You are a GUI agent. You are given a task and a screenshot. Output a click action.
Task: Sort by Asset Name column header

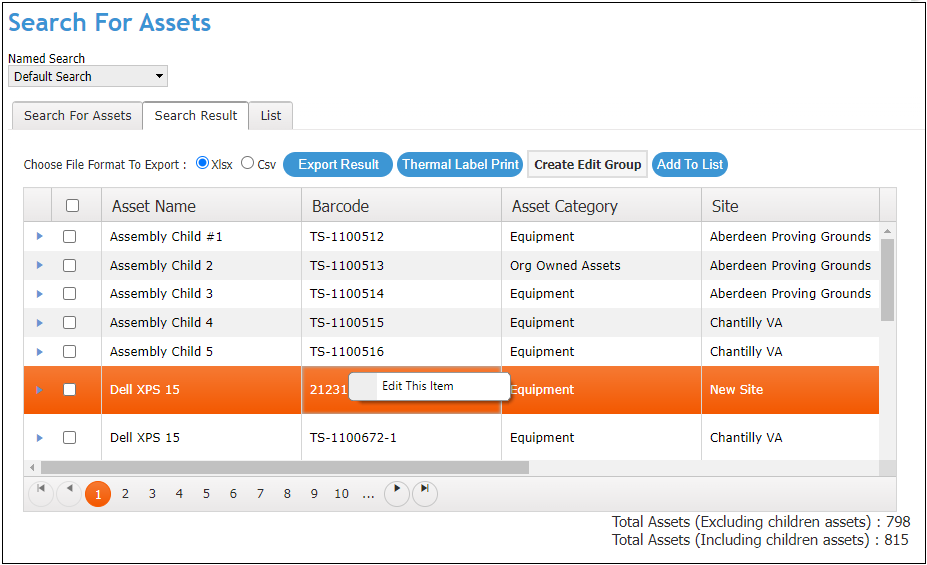click(x=202, y=206)
